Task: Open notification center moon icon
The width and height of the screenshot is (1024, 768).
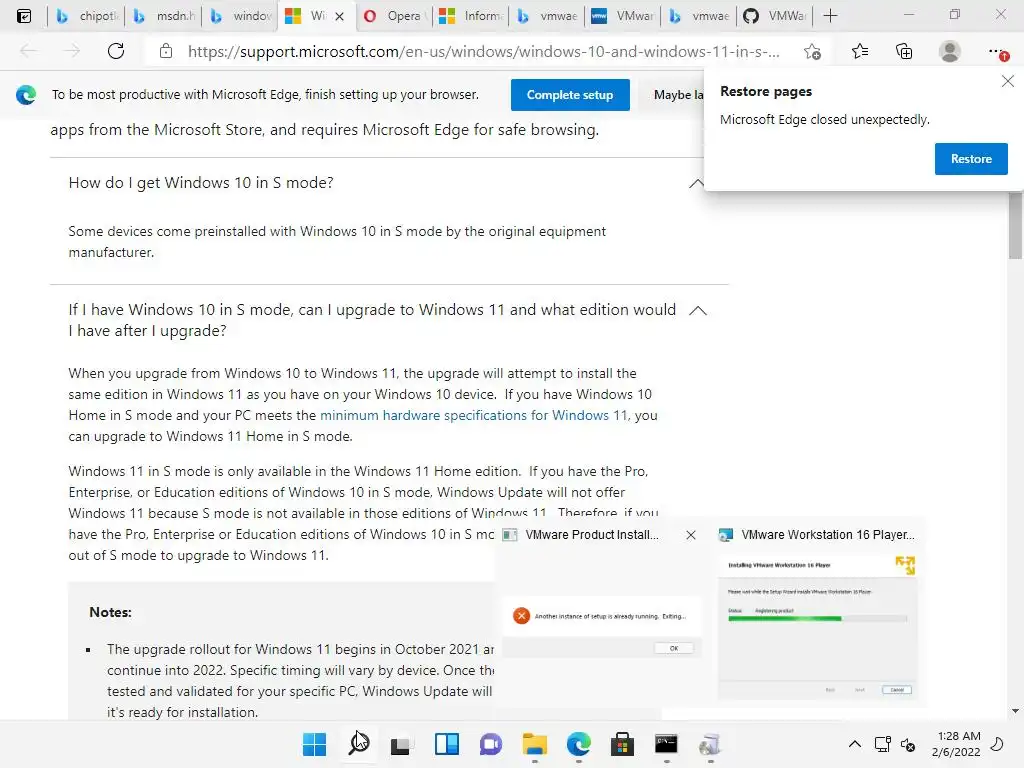Action: tap(997, 744)
